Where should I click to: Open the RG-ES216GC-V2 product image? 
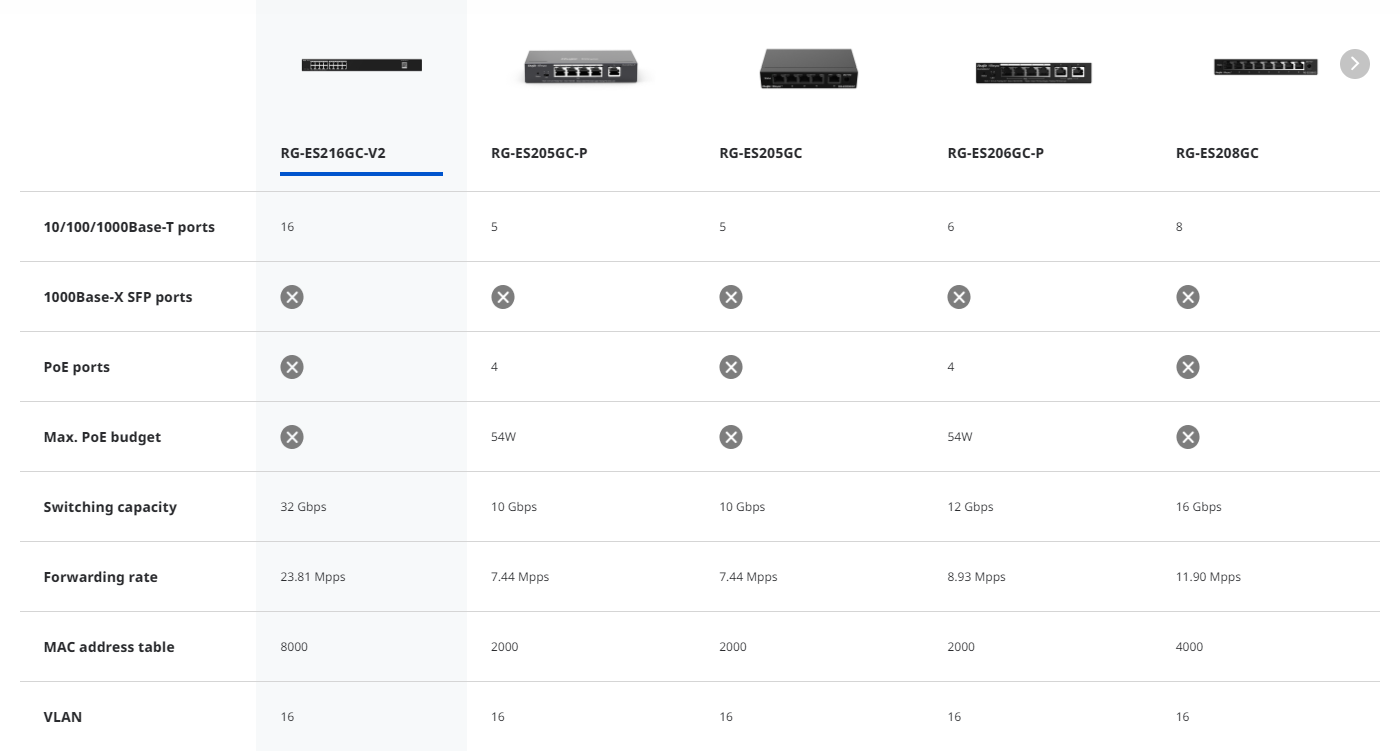point(362,65)
